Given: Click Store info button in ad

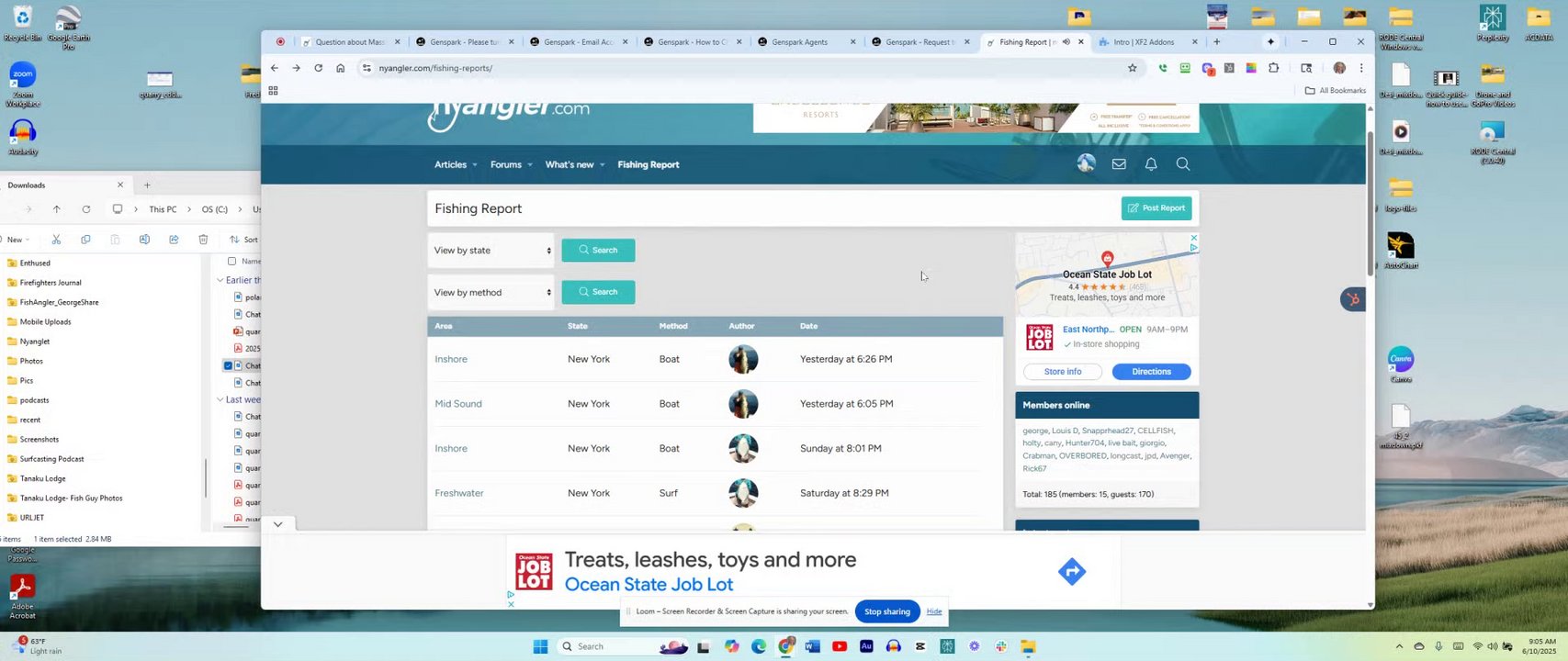Looking at the screenshot, I should click(1063, 372).
